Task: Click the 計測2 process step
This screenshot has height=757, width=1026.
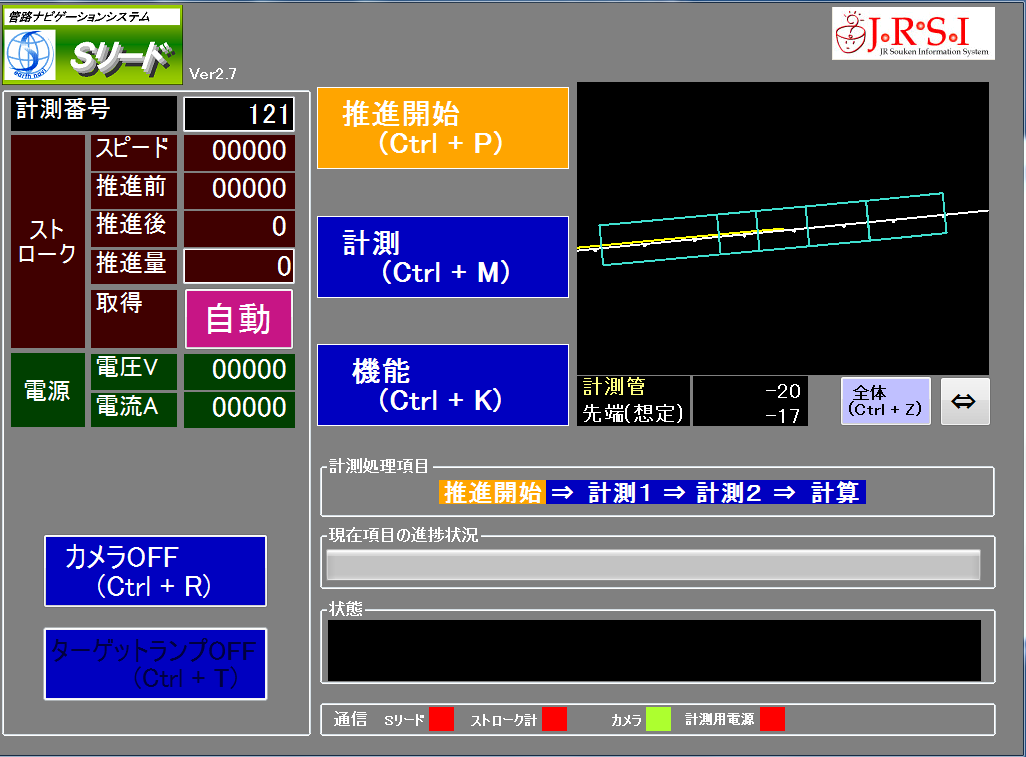Action: tap(728, 492)
